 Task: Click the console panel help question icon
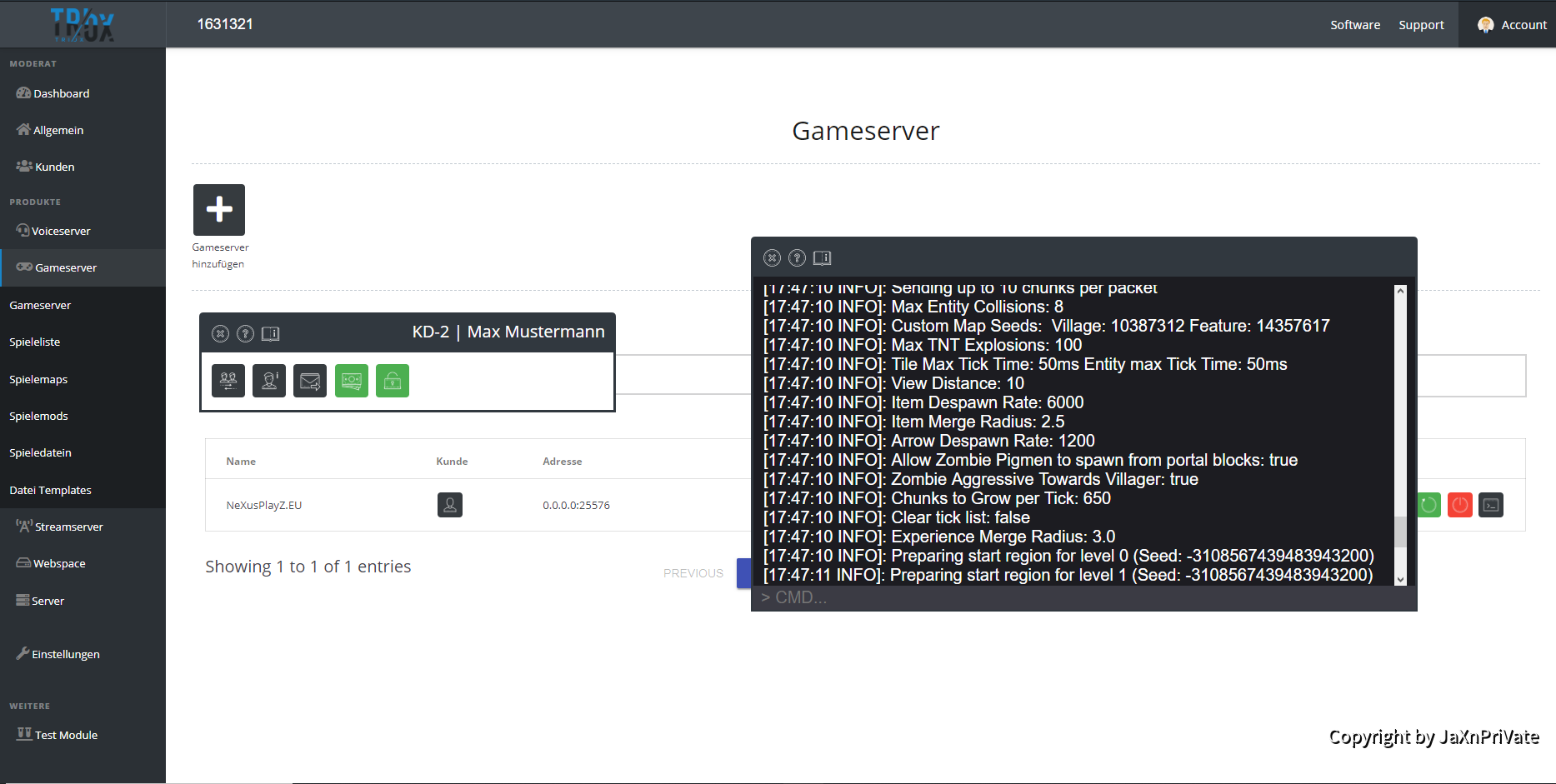tap(797, 258)
